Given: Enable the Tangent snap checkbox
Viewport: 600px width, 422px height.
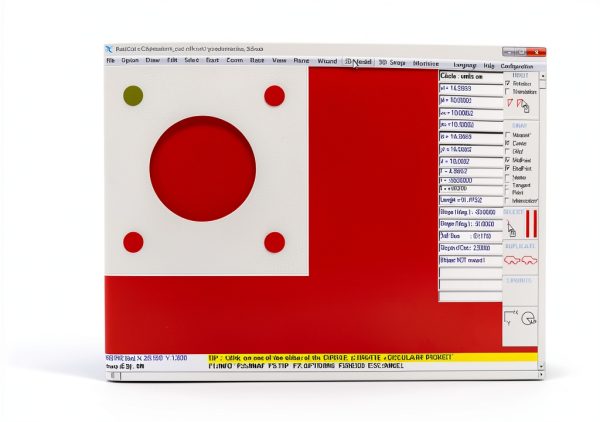Looking at the screenshot, I should 508,185.
